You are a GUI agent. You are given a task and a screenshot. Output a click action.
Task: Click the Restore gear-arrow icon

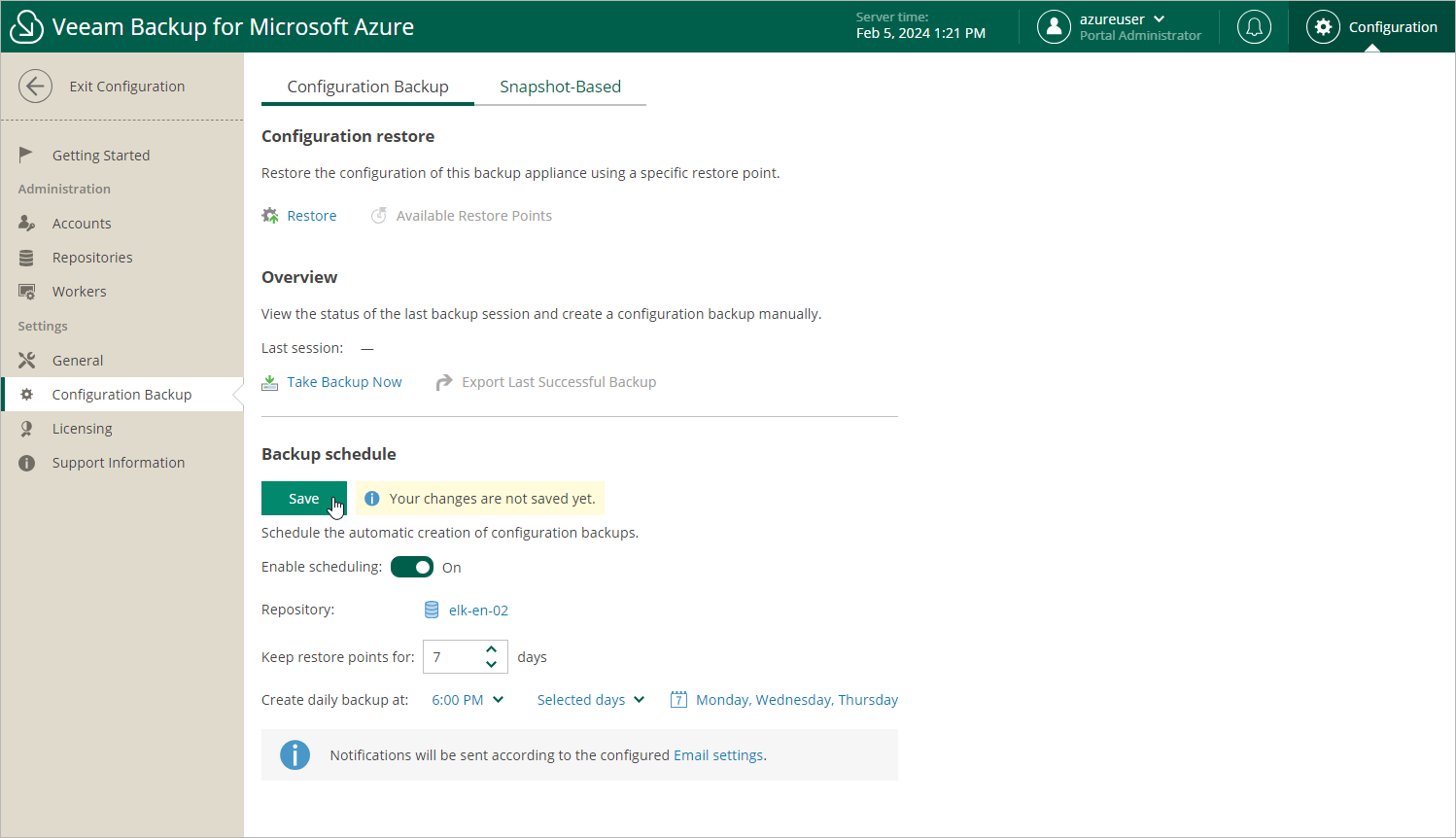click(x=270, y=216)
